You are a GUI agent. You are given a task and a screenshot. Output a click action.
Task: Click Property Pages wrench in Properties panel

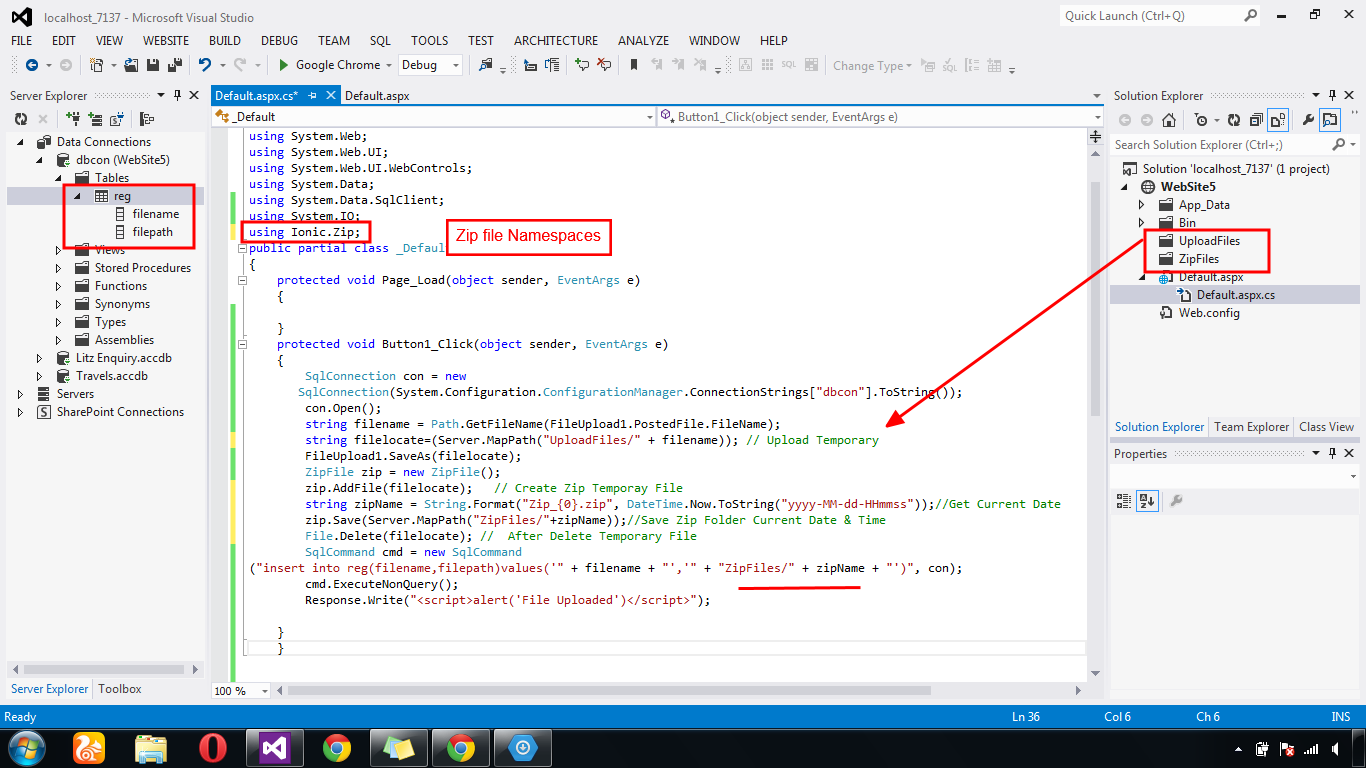click(x=1177, y=501)
